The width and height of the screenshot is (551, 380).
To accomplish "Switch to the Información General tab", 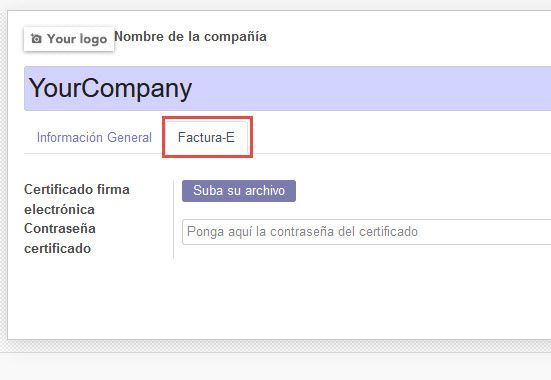I will pyautogui.click(x=94, y=137).
